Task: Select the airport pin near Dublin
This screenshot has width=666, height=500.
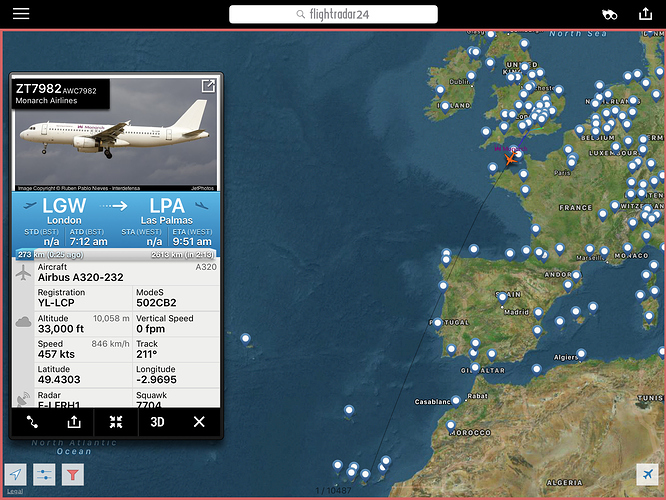Action: (471, 76)
